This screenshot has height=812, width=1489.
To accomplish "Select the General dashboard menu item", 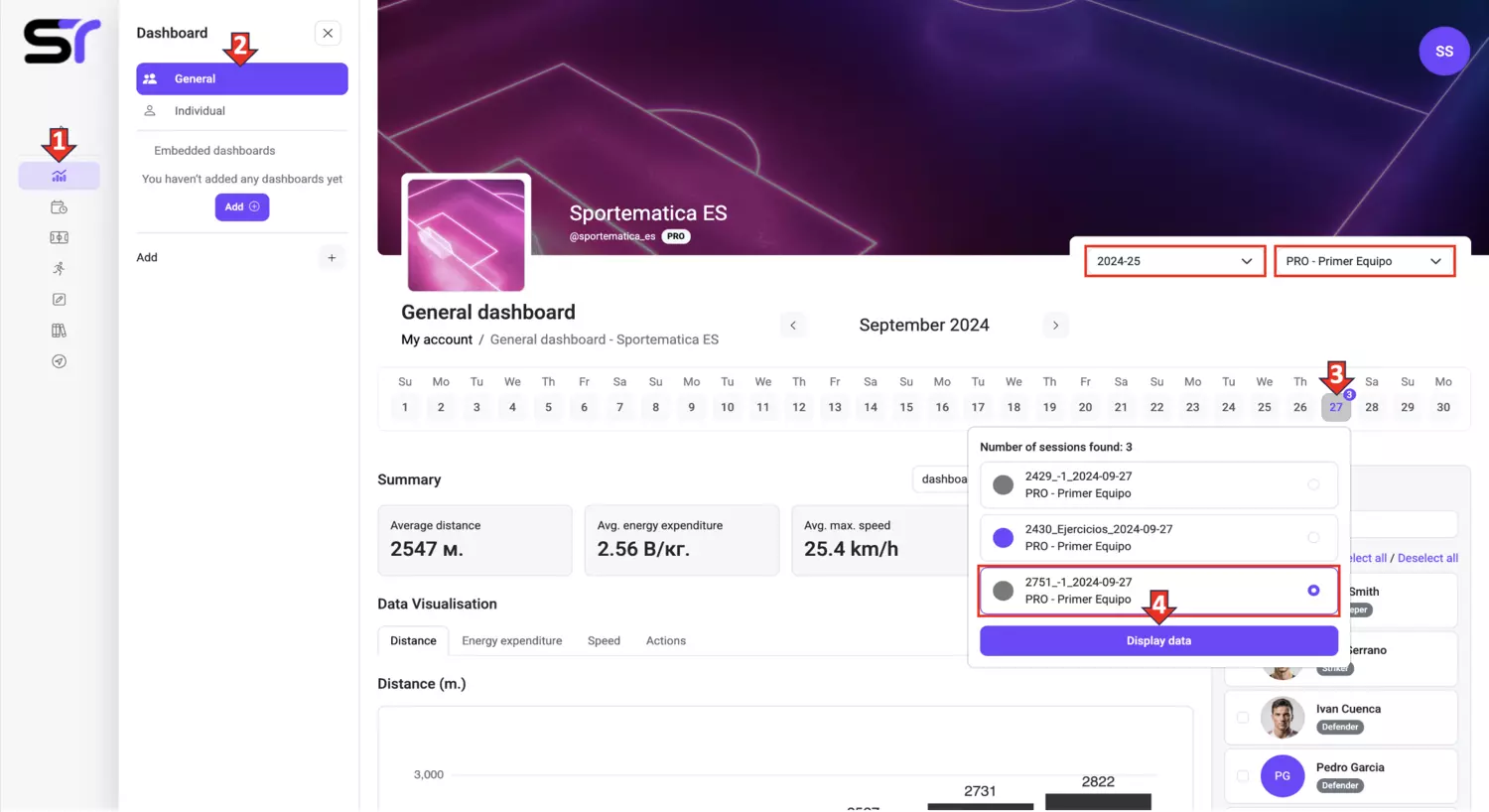I will pos(242,78).
